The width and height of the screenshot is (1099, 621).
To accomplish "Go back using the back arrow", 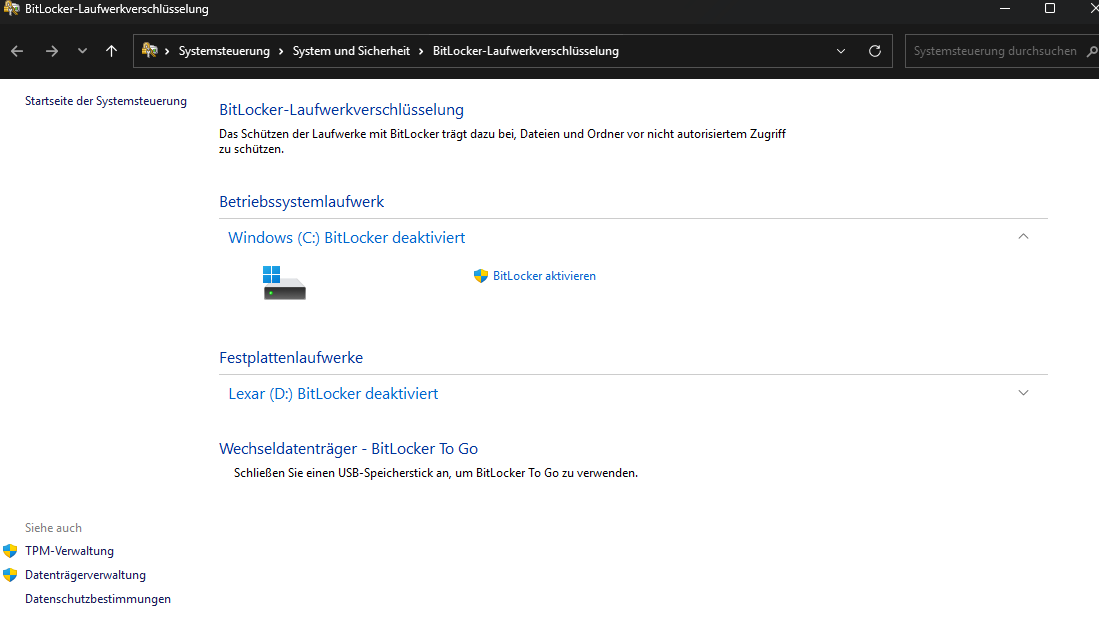I will [x=18, y=51].
